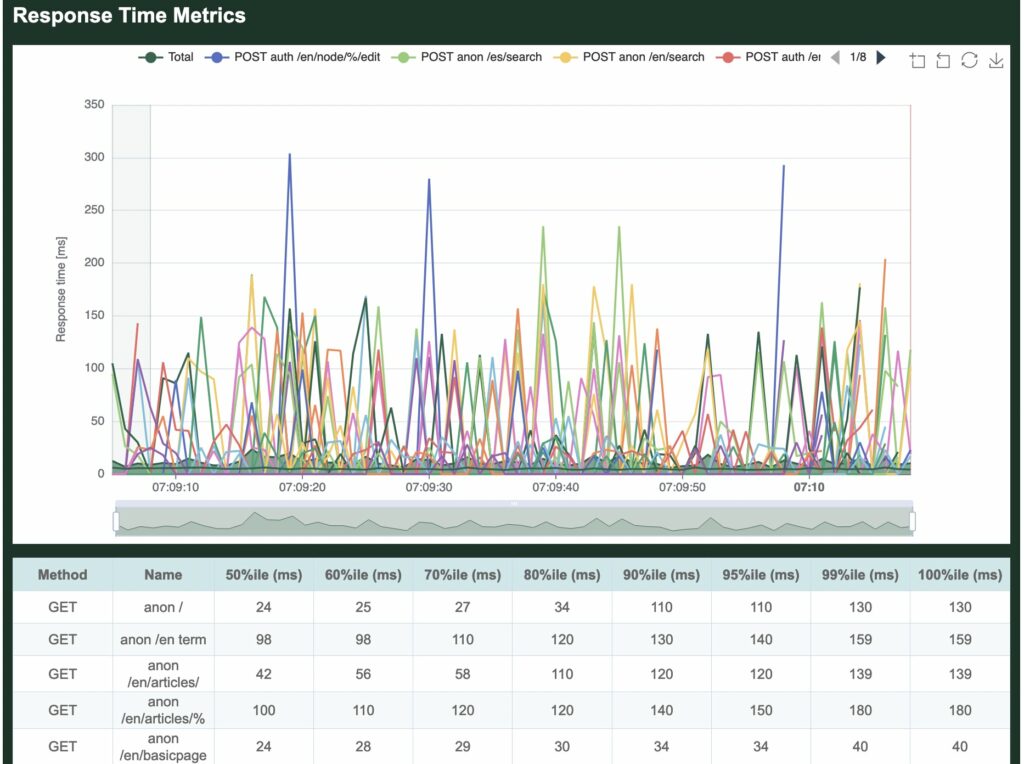Toggle the POST anon /es/search legend entry
The image size is (1024, 764).
pos(466,57)
